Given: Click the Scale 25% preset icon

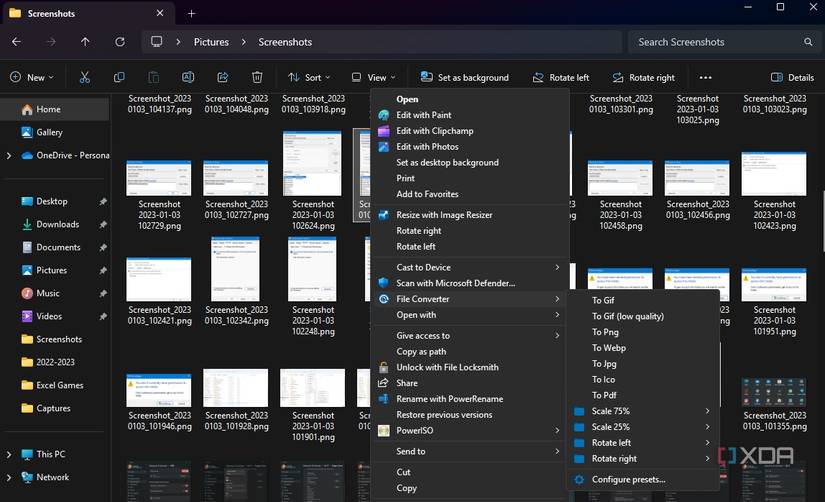Looking at the screenshot, I should tap(579, 427).
